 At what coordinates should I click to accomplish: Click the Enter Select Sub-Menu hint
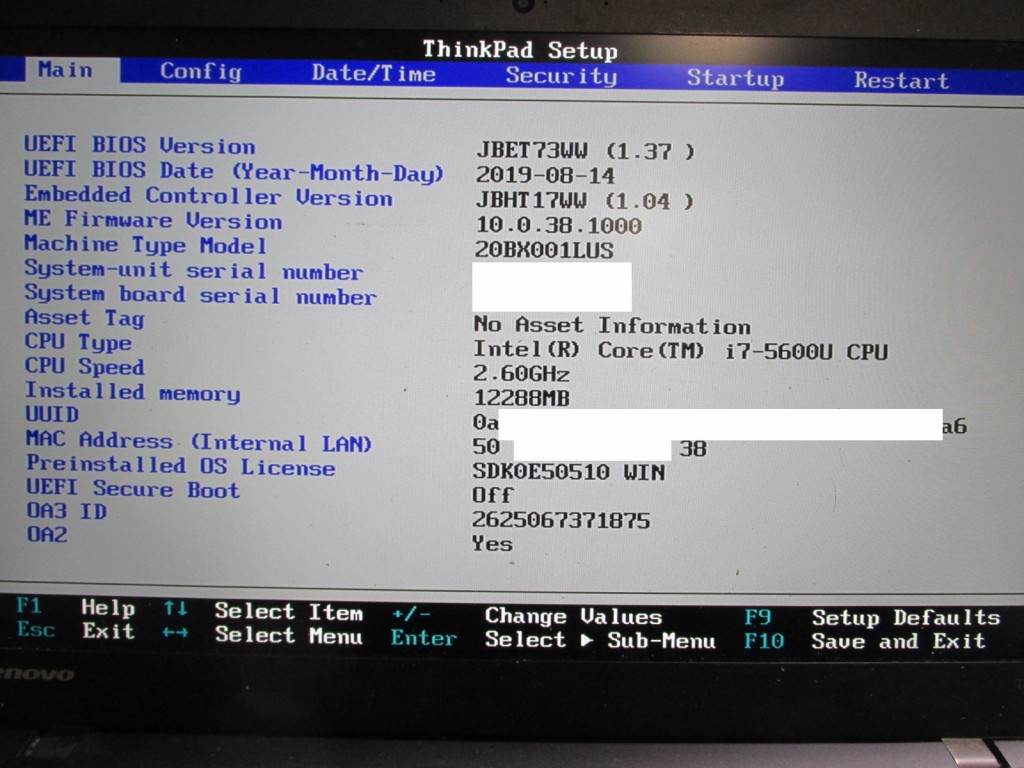pos(553,639)
